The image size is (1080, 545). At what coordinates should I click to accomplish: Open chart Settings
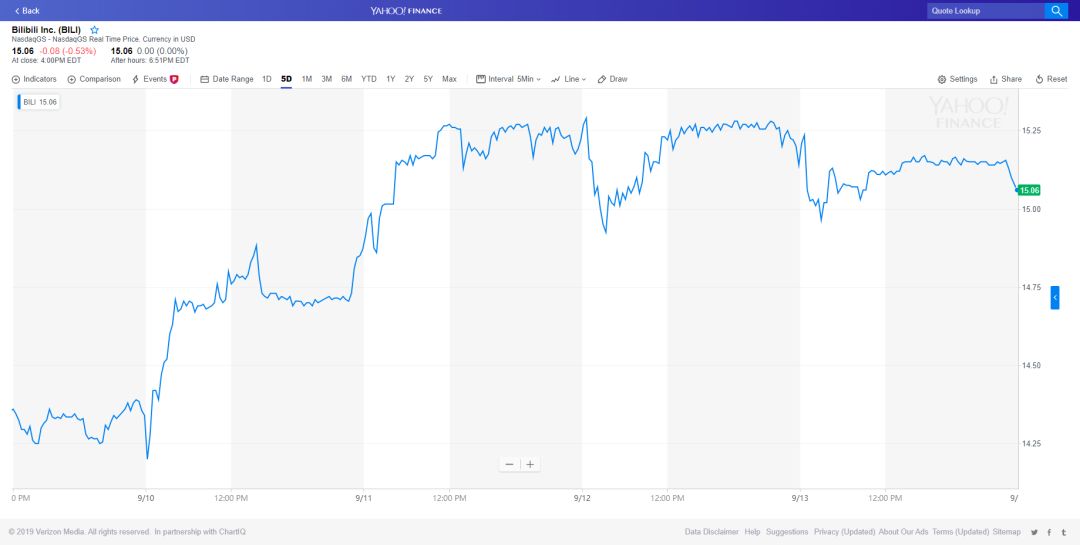pos(957,79)
